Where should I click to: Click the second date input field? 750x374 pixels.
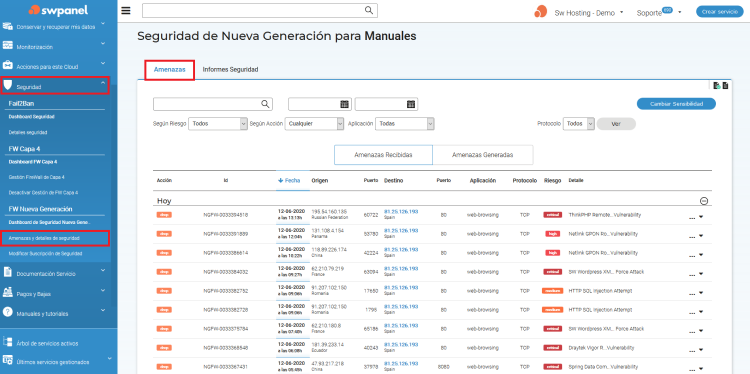pyautogui.click(x=386, y=104)
